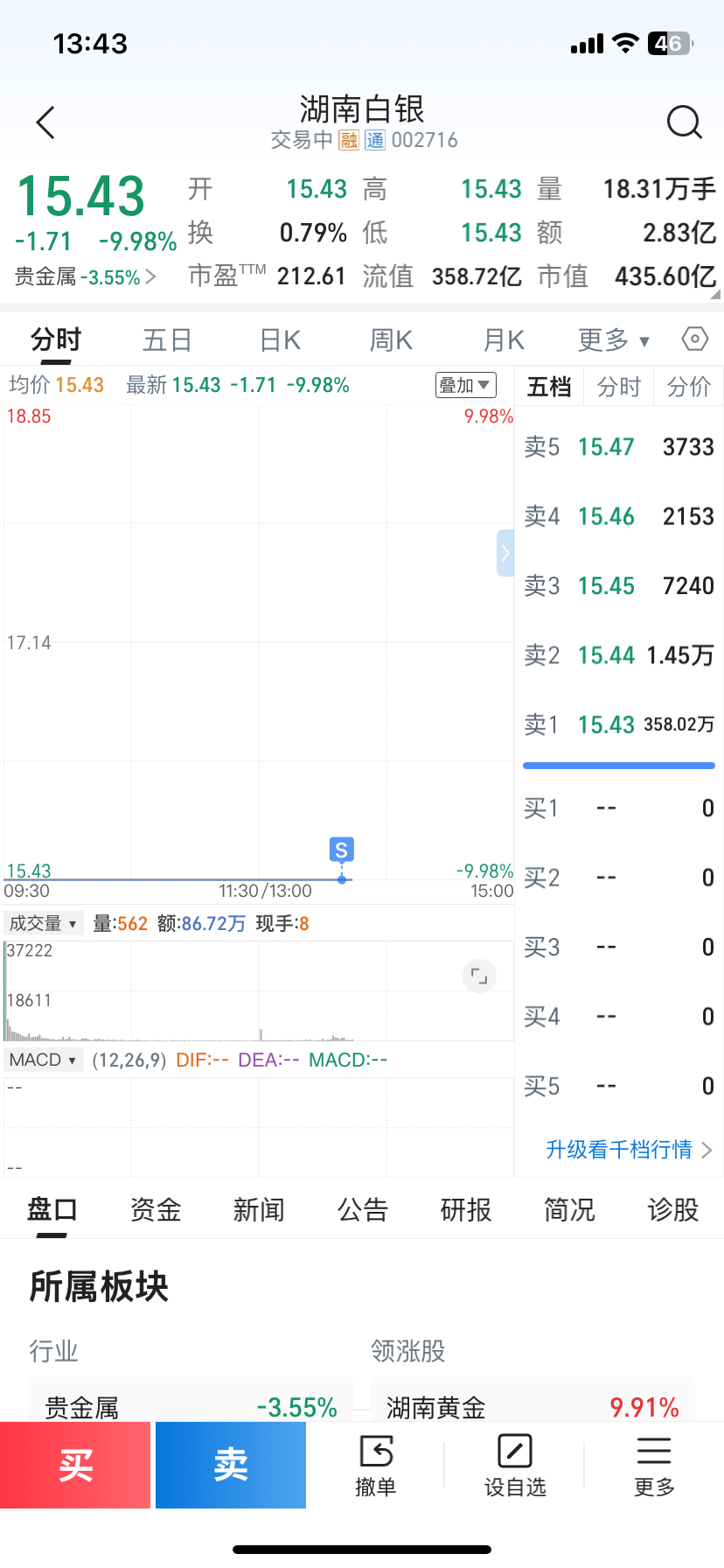Tap the 买2 bid row

click(619, 878)
